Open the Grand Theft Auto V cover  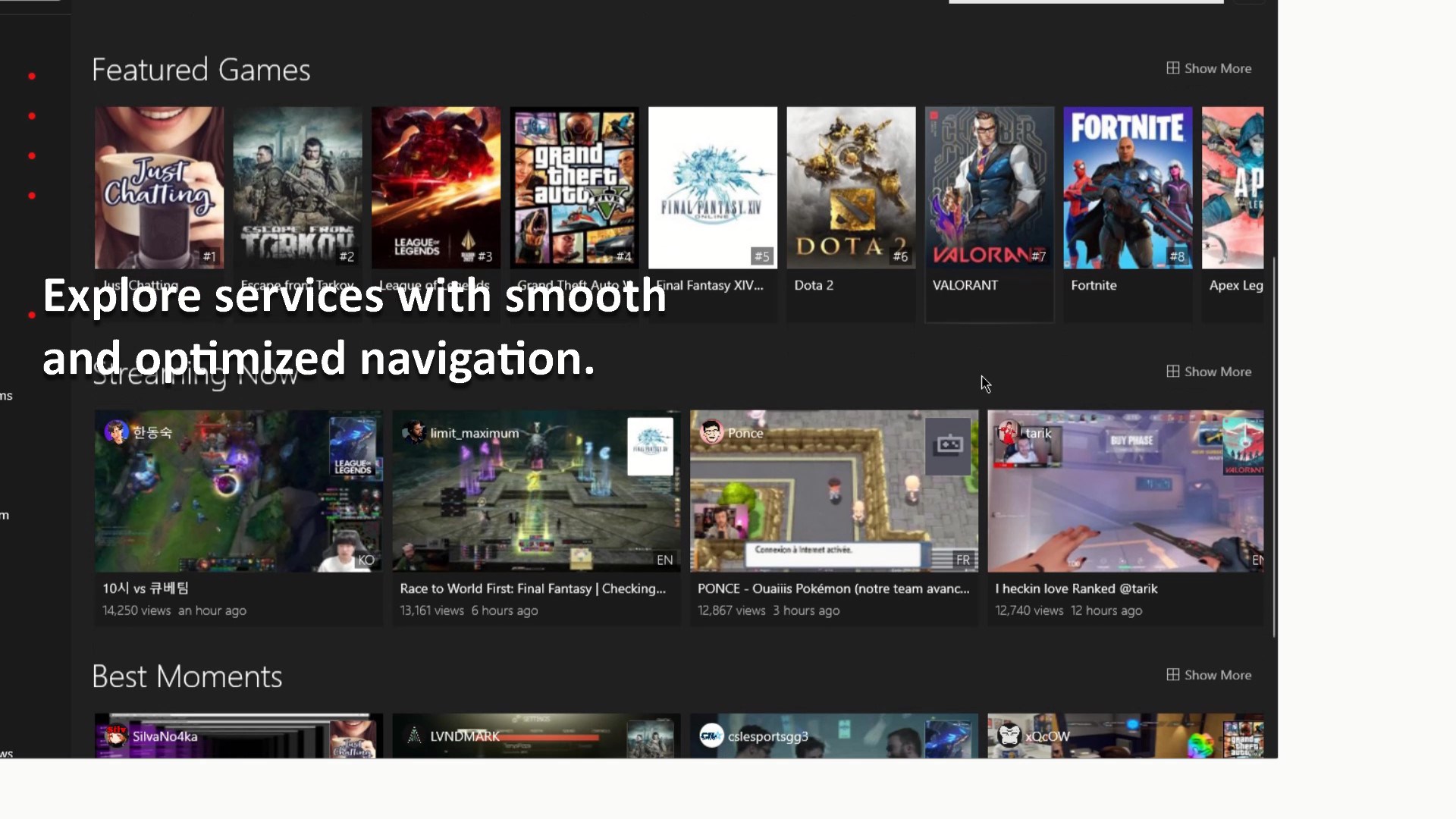coord(574,187)
